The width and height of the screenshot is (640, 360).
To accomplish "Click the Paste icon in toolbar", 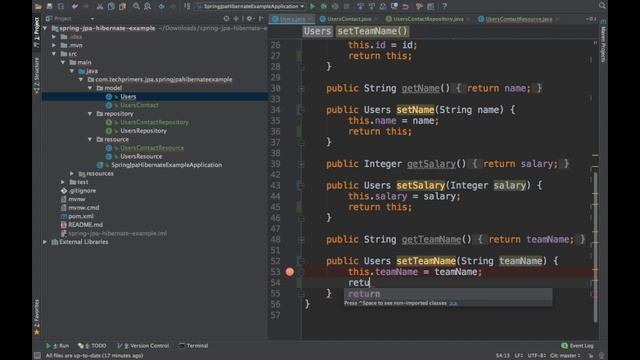I will click(122, 6).
